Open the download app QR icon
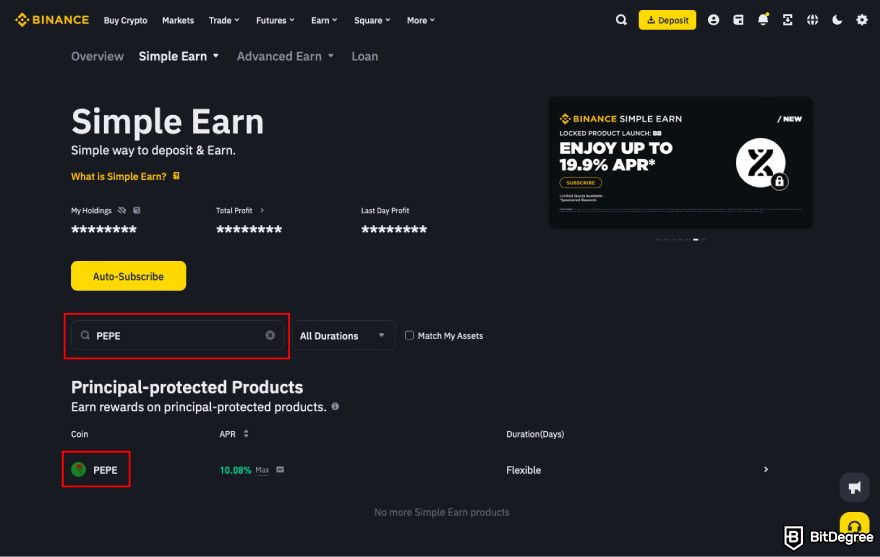 tap(787, 20)
